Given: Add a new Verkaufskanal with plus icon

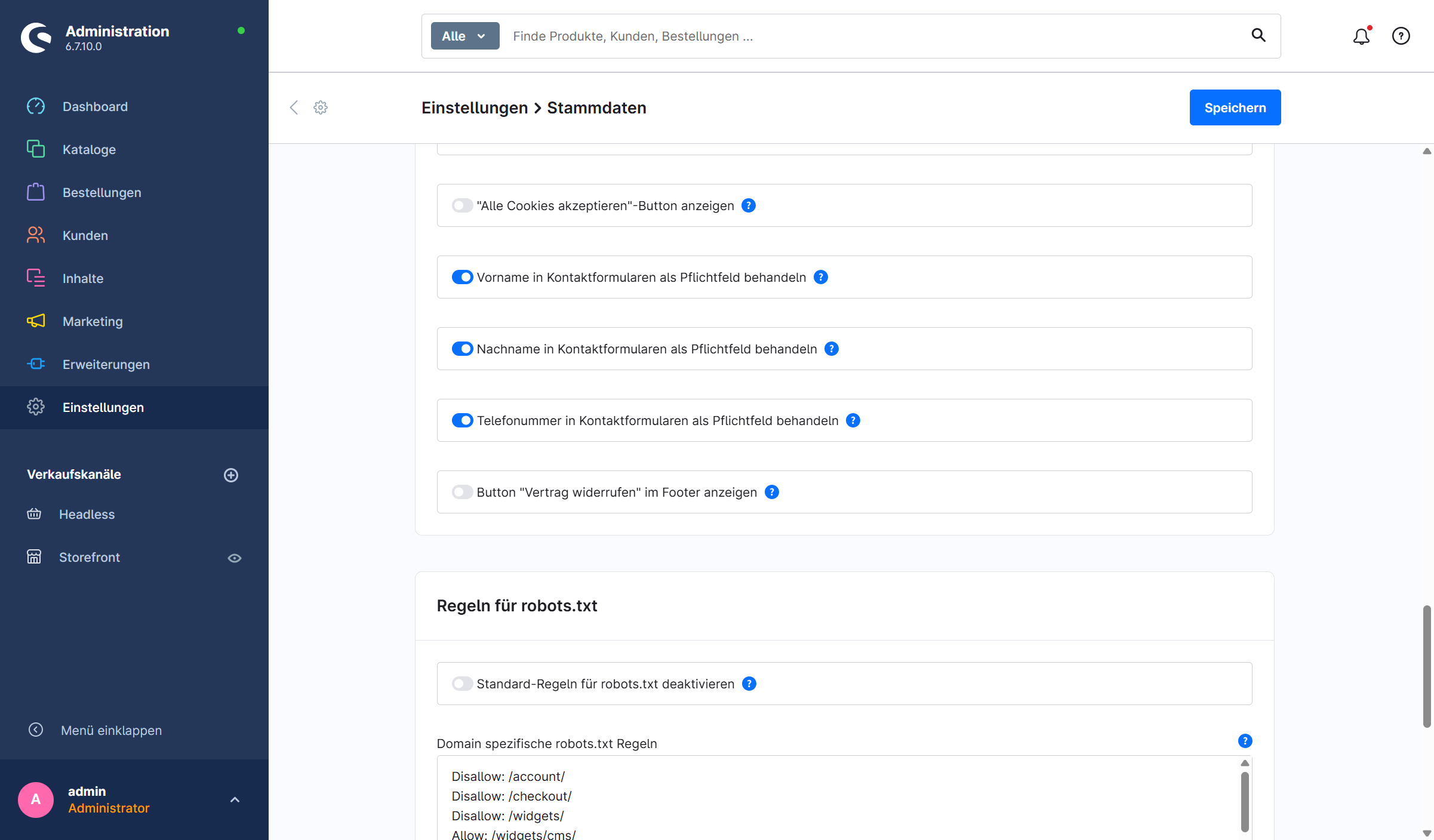Looking at the screenshot, I should coord(231,475).
